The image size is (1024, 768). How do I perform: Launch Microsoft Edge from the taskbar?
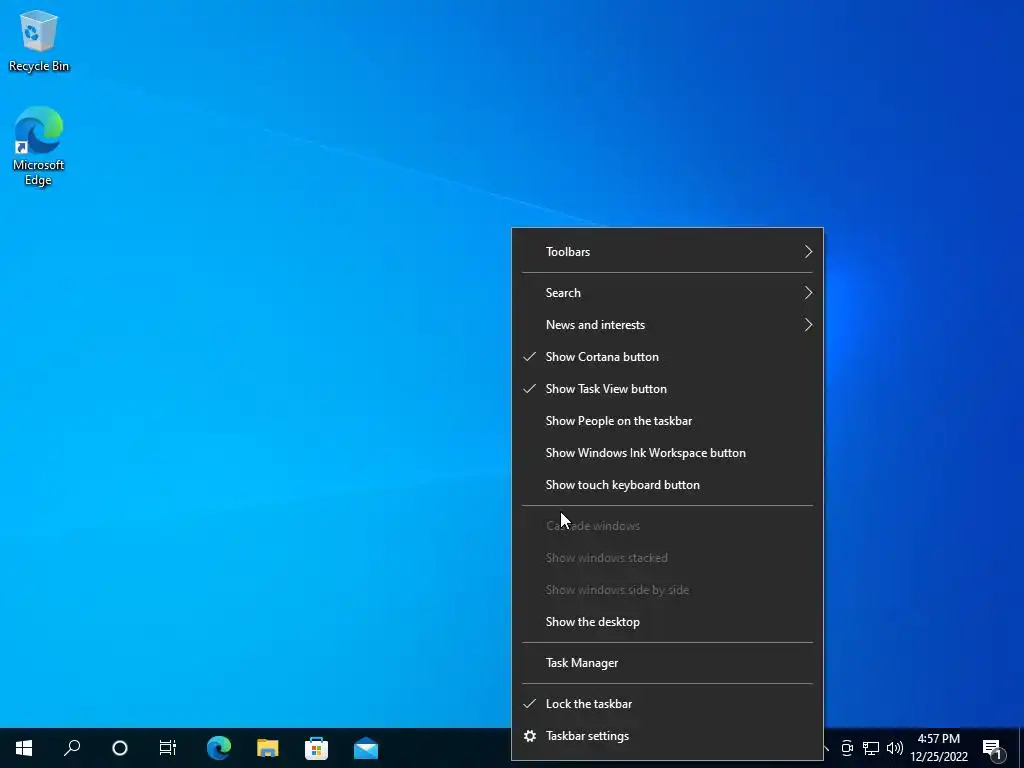point(219,748)
